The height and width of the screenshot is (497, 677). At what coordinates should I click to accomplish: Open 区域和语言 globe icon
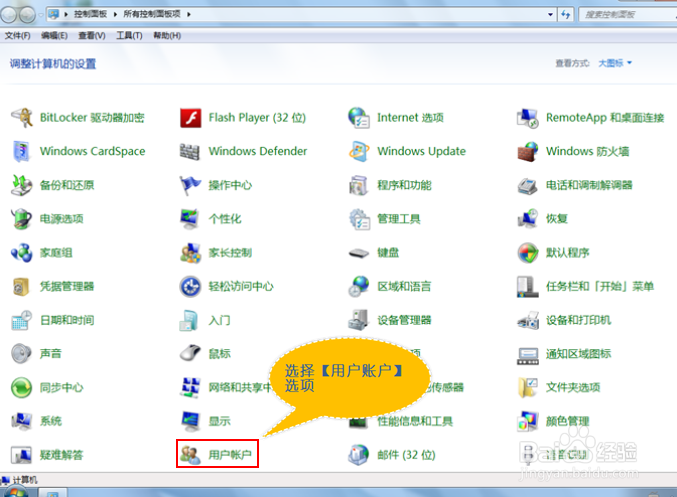(x=359, y=286)
